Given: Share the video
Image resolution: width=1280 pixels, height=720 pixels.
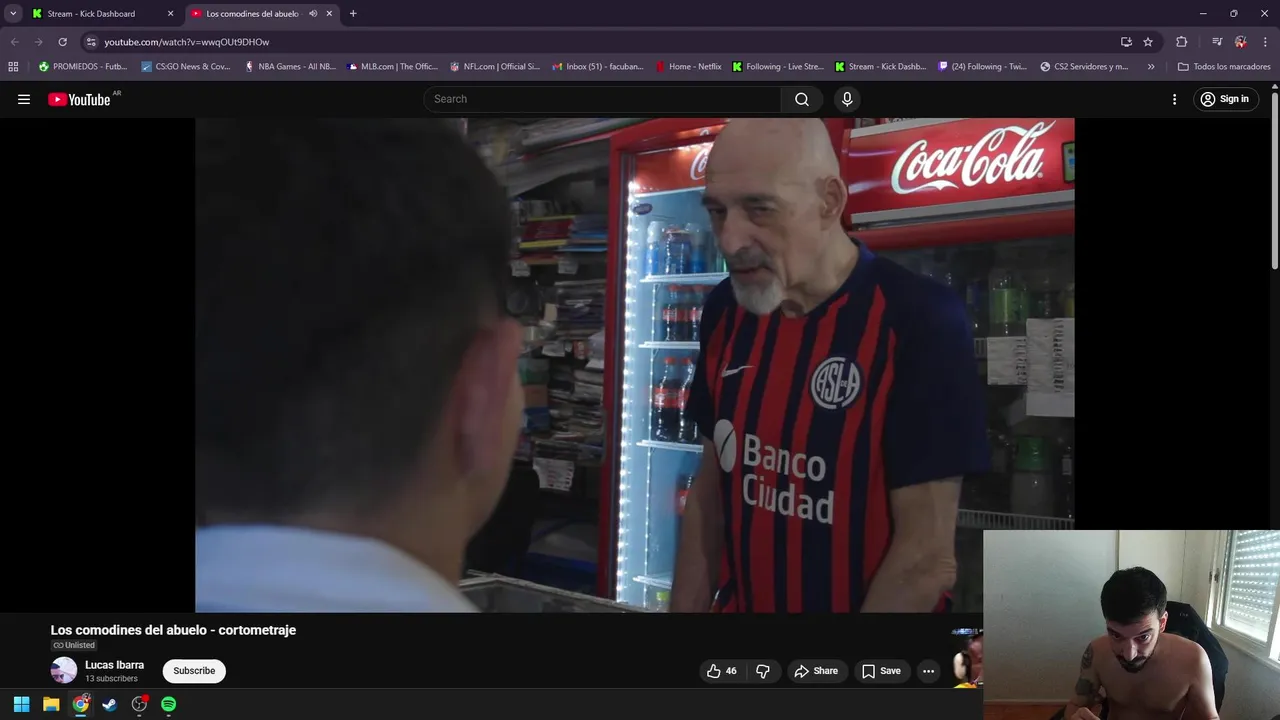Looking at the screenshot, I should (816, 671).
